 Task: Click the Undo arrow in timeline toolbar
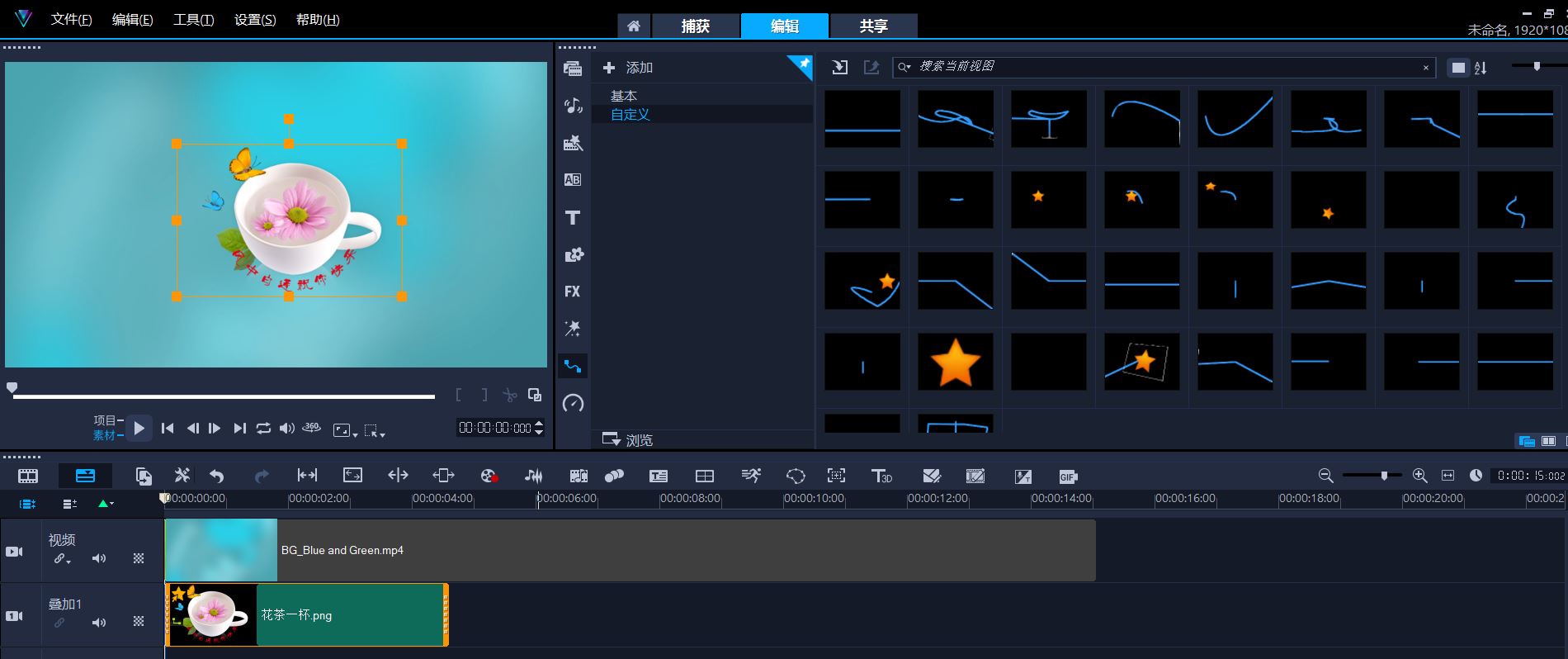click(217, 476)
